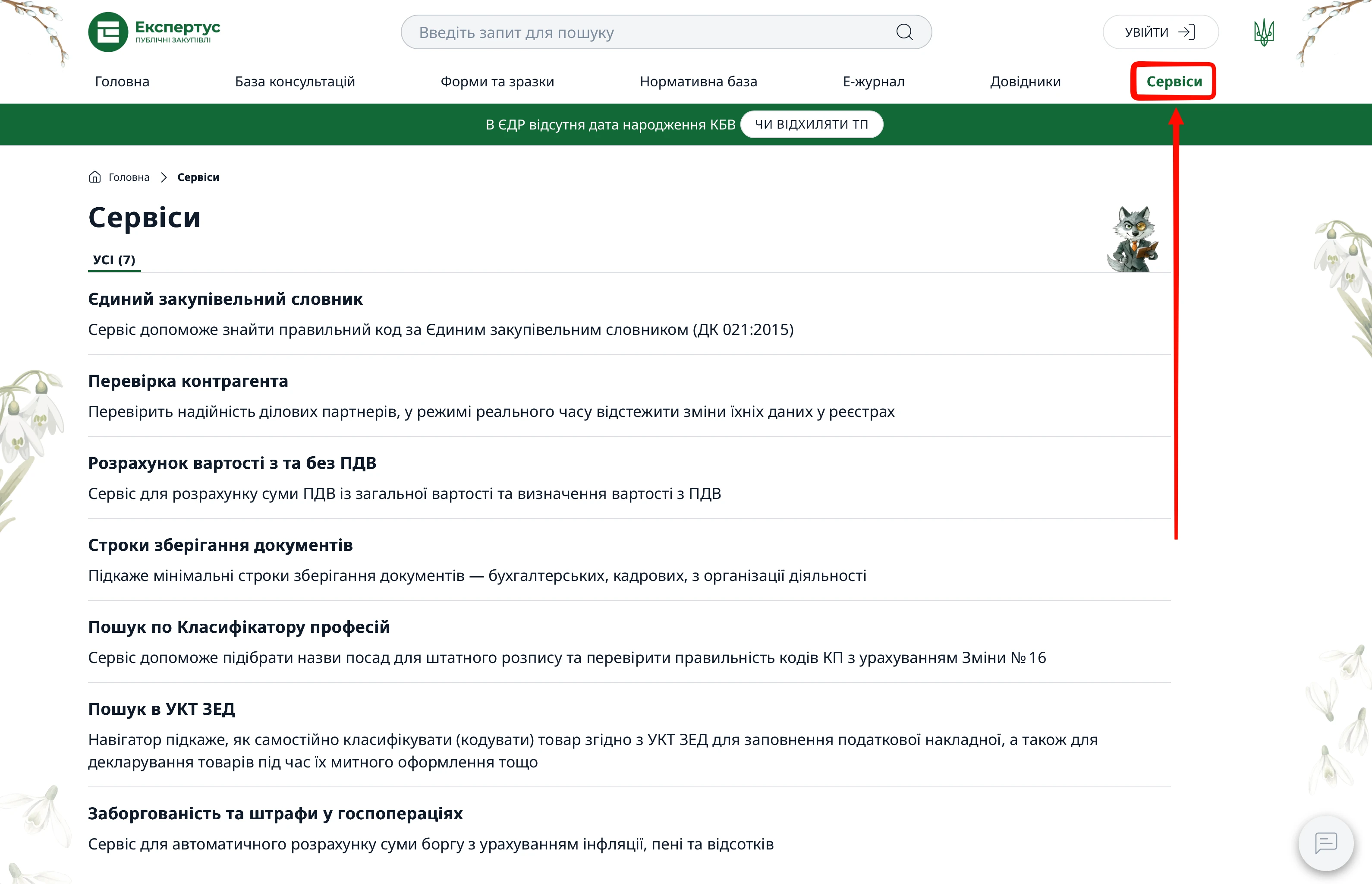
Task: Open Строки зберігання документів link
Action: pos(220,545)
